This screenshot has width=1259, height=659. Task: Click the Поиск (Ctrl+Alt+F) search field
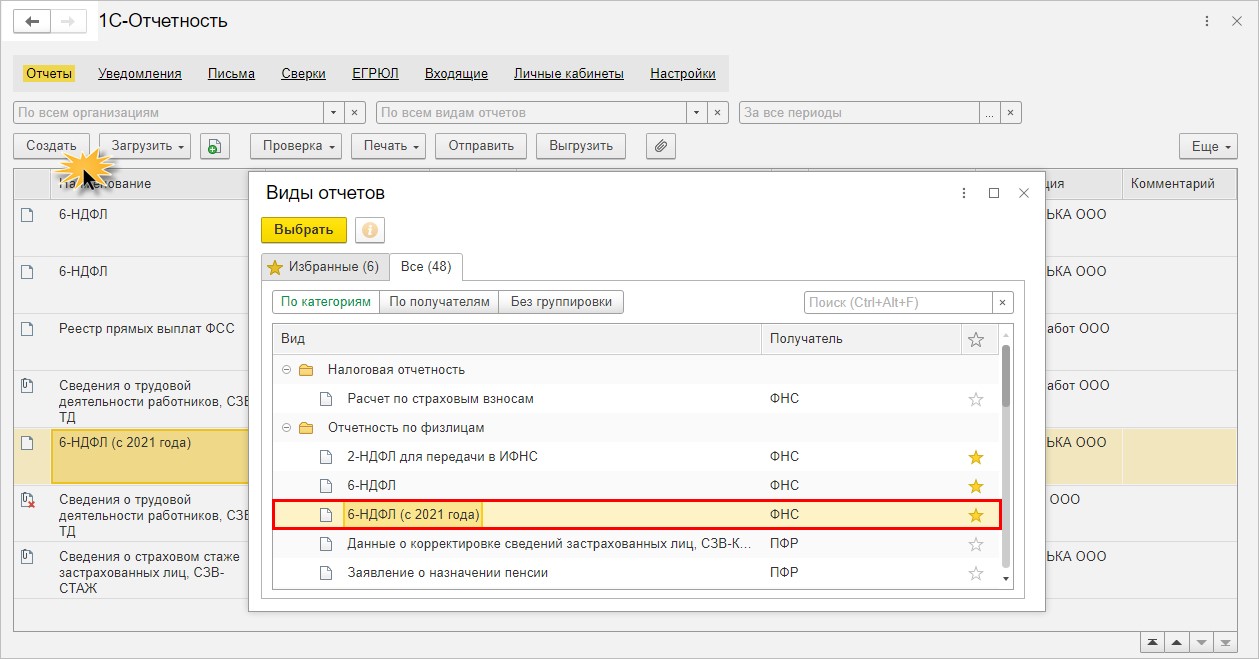pyautogui.click(x=898, y=302)
